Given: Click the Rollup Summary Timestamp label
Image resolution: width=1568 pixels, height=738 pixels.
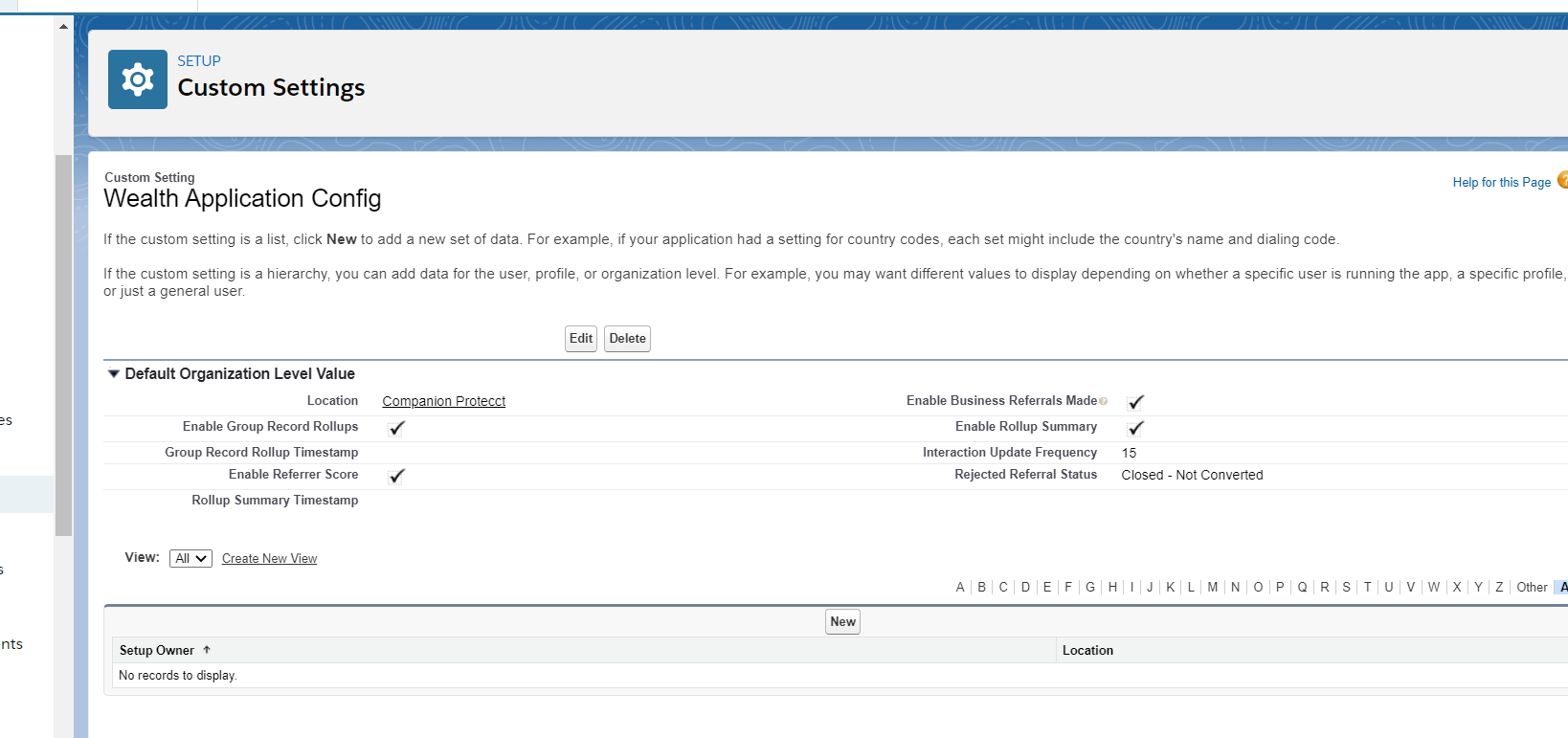Looking at the screenshot, I should (x=275, y=500).
